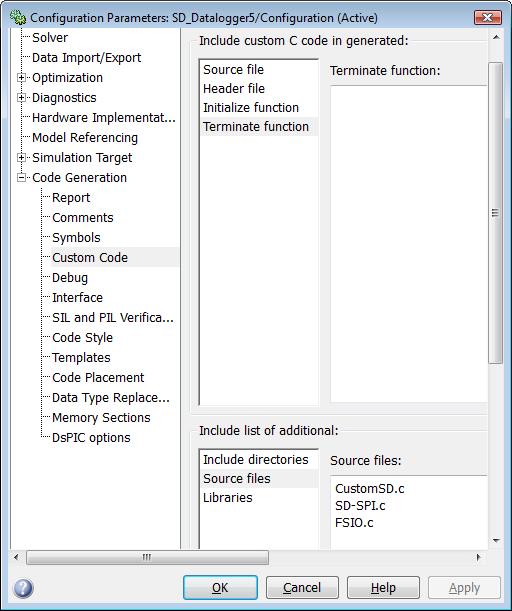Click inside the Terminate function text area
The height and width of the screenshot is (611, 512).
click(409, 244)
